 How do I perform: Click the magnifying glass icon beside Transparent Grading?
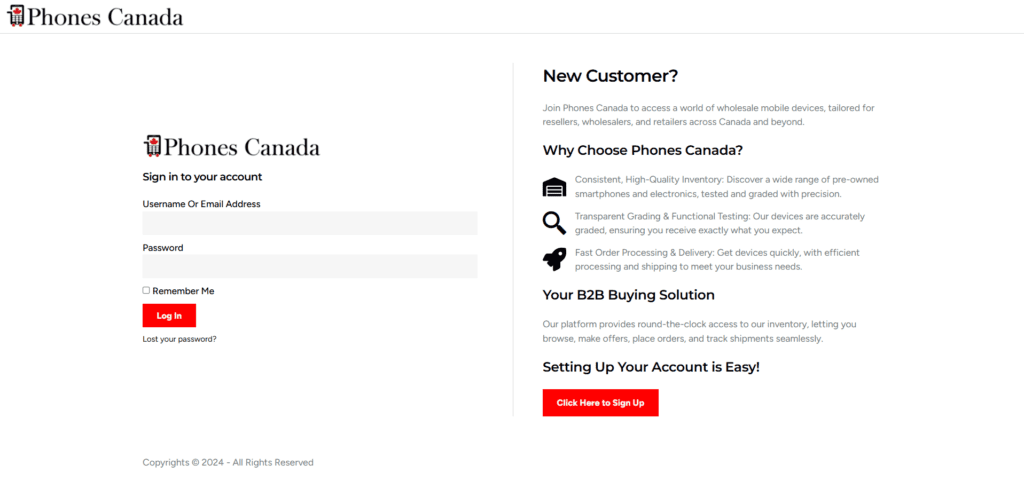click(x=554, y=223)
